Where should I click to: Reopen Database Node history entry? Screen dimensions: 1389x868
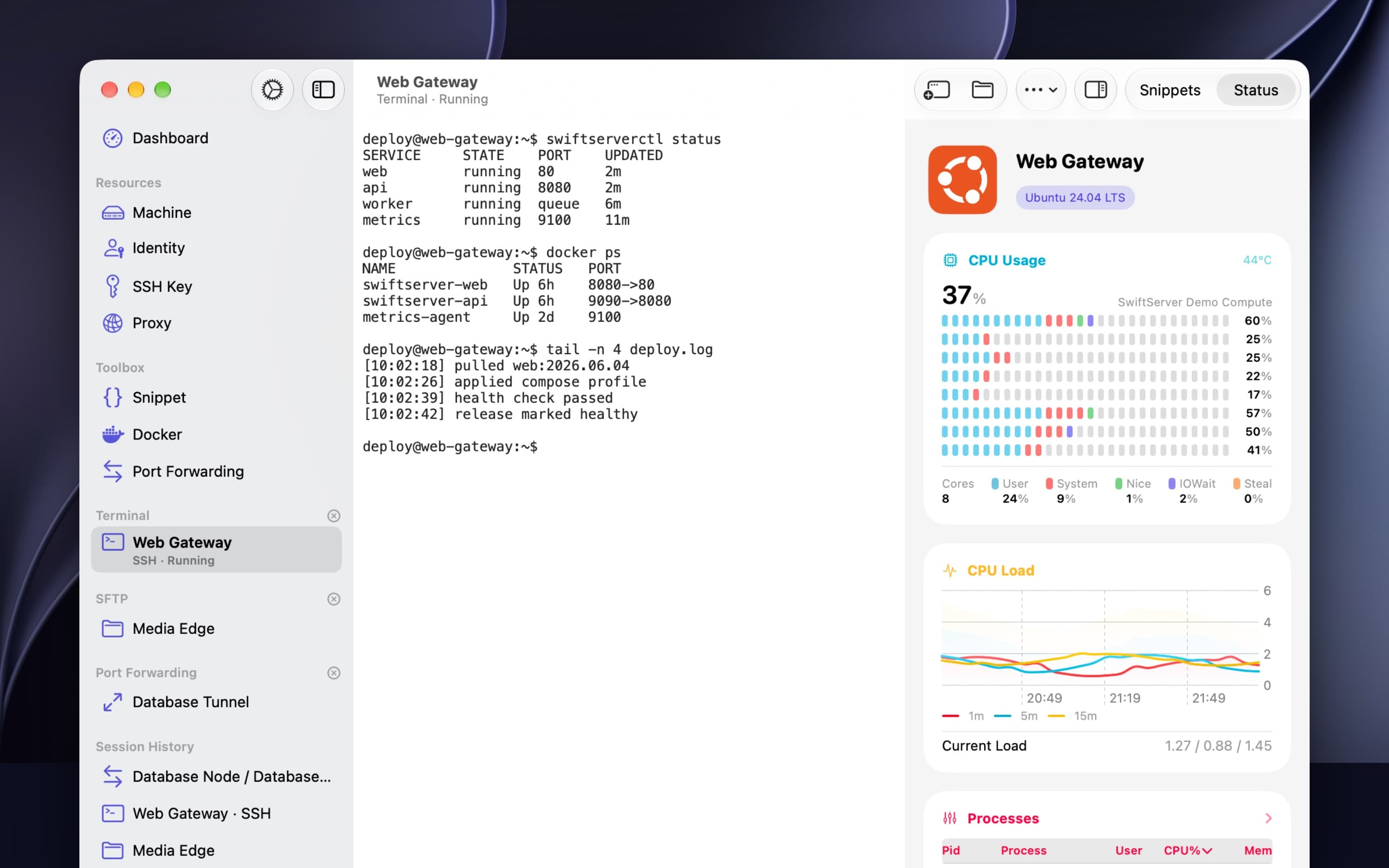[216, 776]
